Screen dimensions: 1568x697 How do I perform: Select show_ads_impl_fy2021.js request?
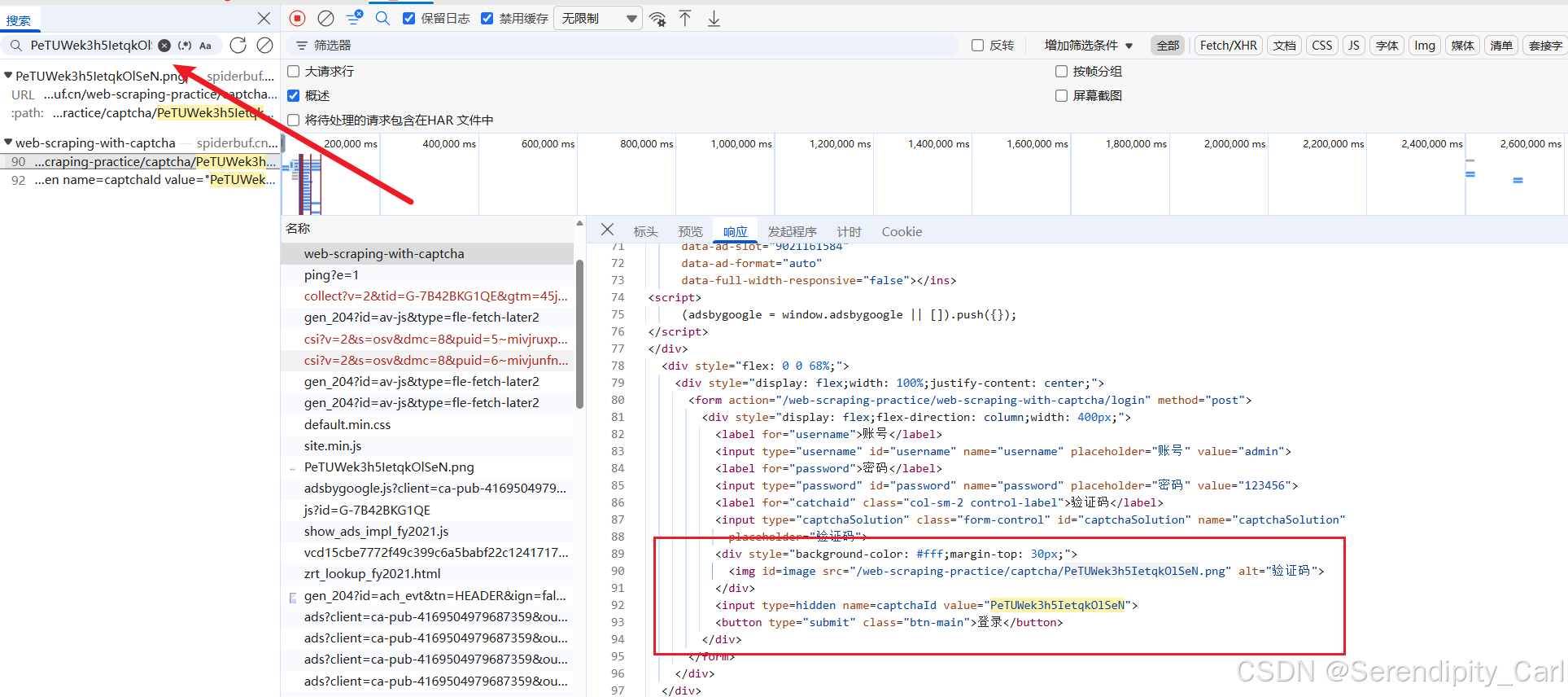(x=427, y=532)
